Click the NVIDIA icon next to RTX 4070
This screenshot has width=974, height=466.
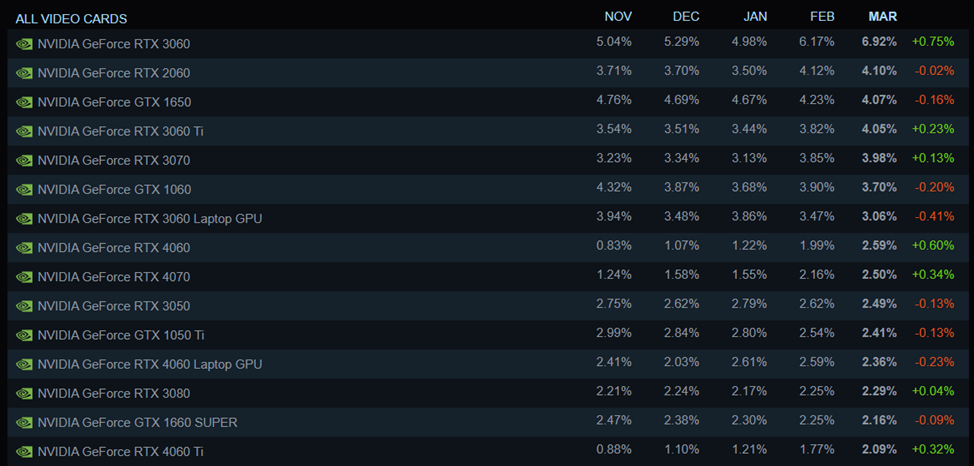pyautogui.click(x=25, y=277)
